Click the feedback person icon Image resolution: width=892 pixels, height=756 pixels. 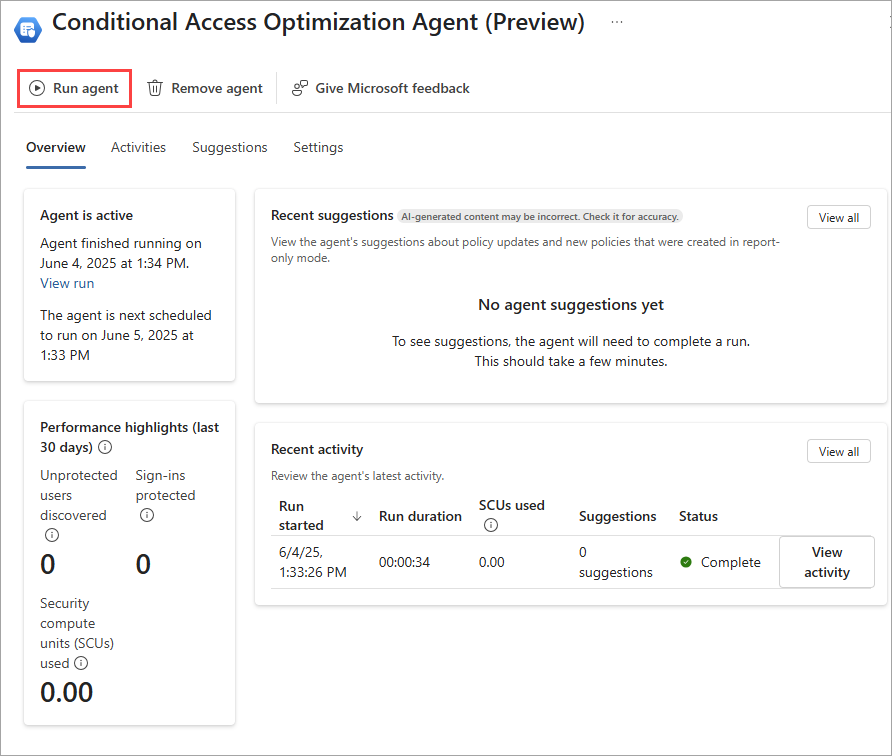pyautogui.click(x=300, y=88)
